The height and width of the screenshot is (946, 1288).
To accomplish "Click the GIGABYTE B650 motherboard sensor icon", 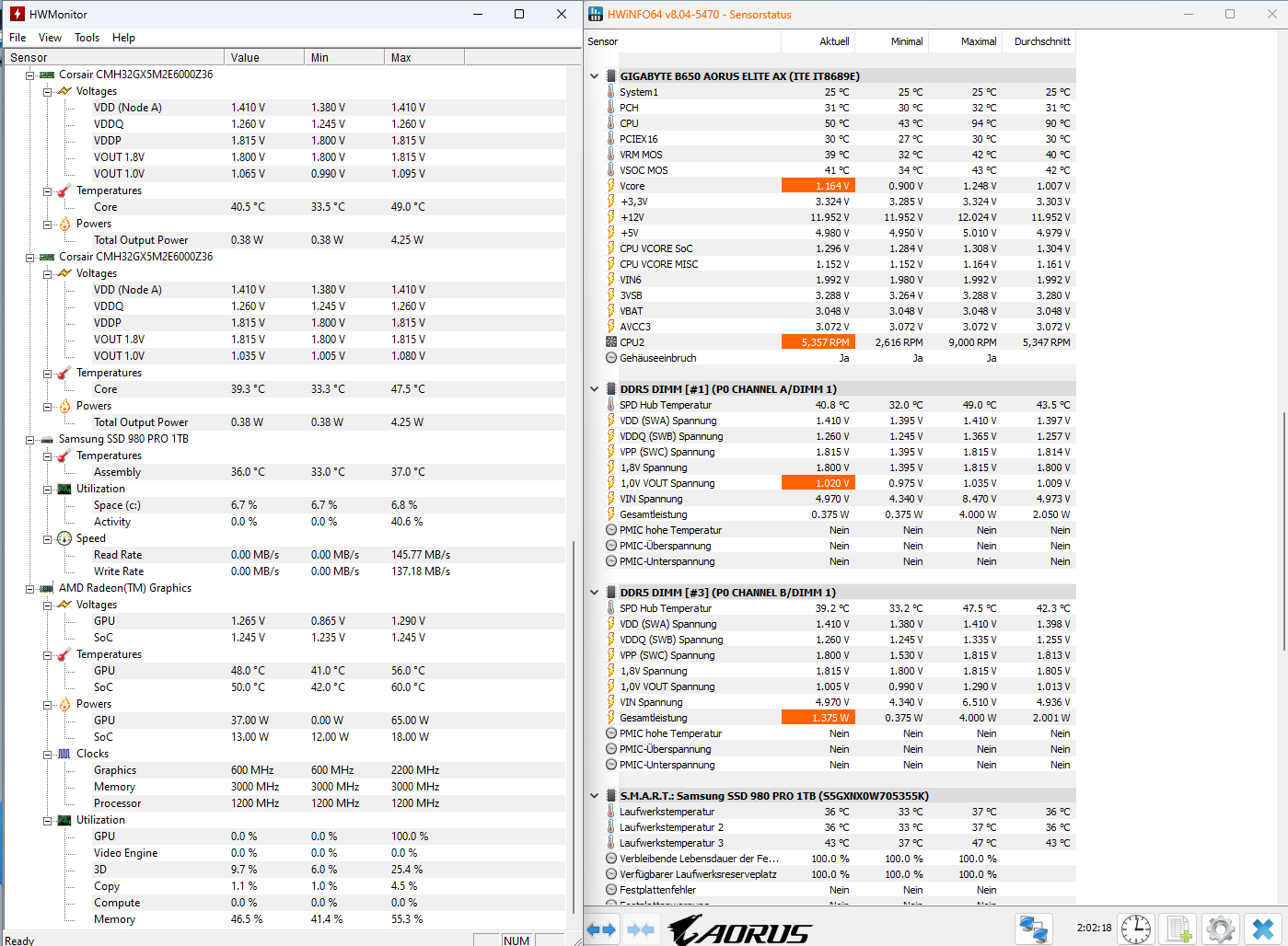I will point(611,76).
